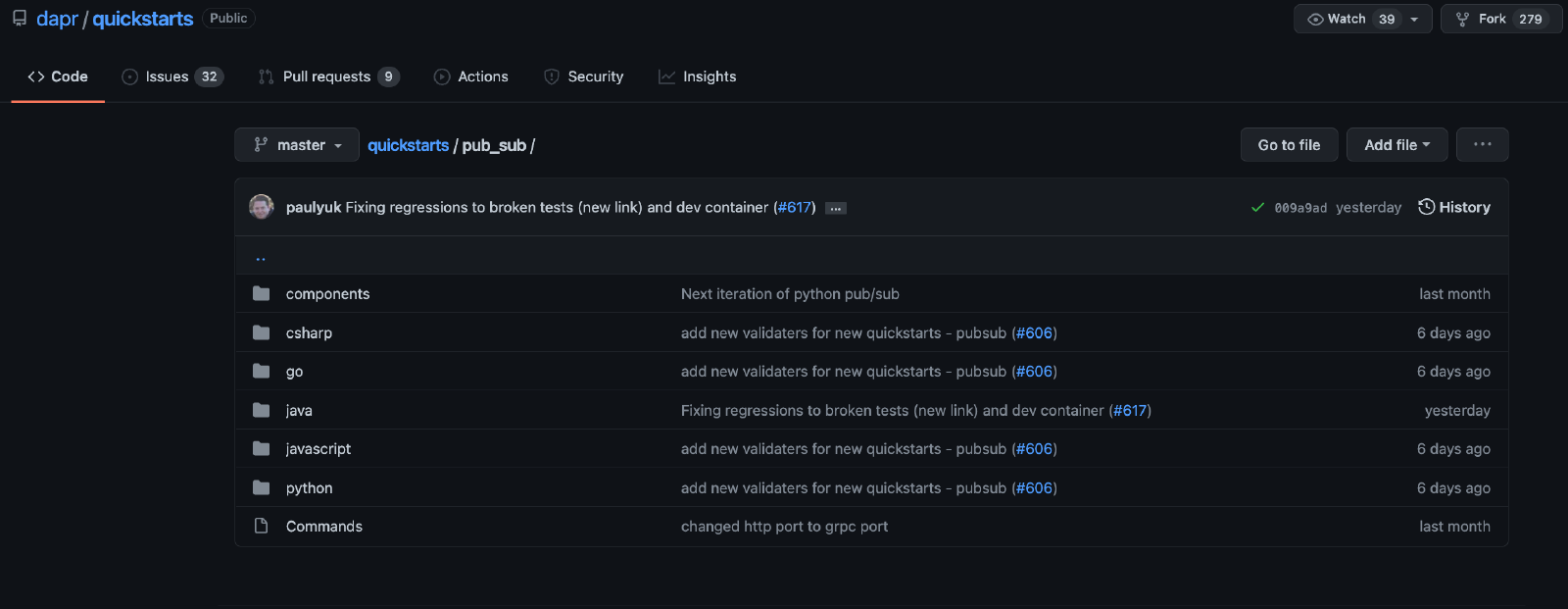Viewport: 1568px width, 609px height.
Task: Click the repository icon beside dapr
Action: 20,19
